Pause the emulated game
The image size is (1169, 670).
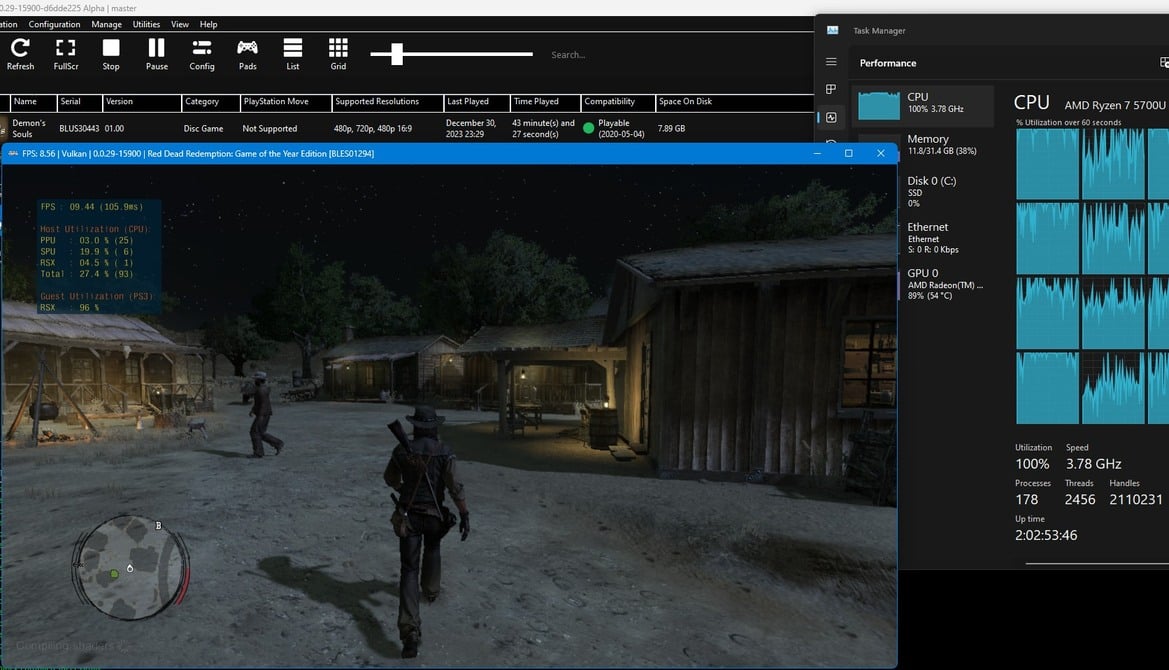click(157, 54)
